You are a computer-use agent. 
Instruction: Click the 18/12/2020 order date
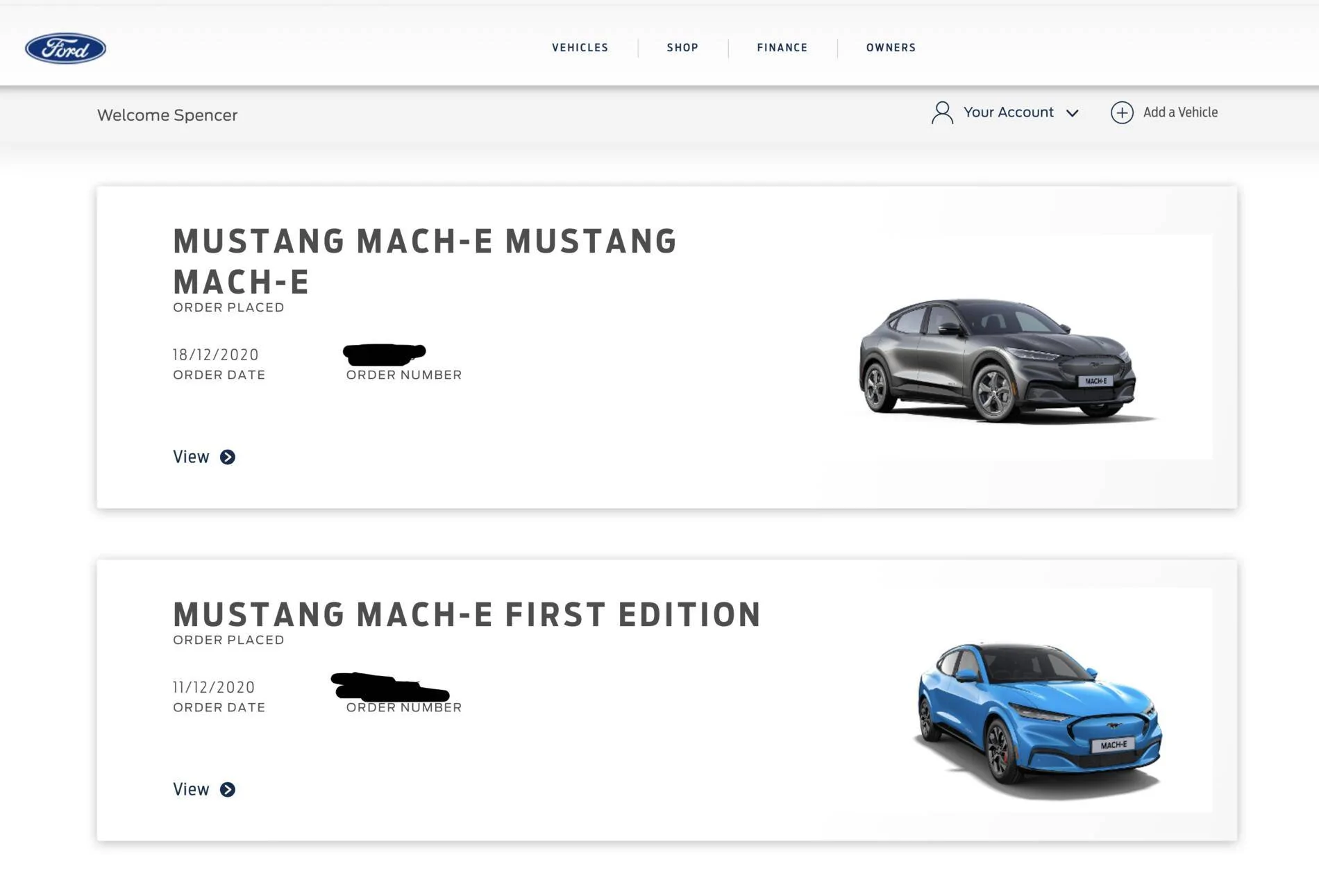point(216,355)
